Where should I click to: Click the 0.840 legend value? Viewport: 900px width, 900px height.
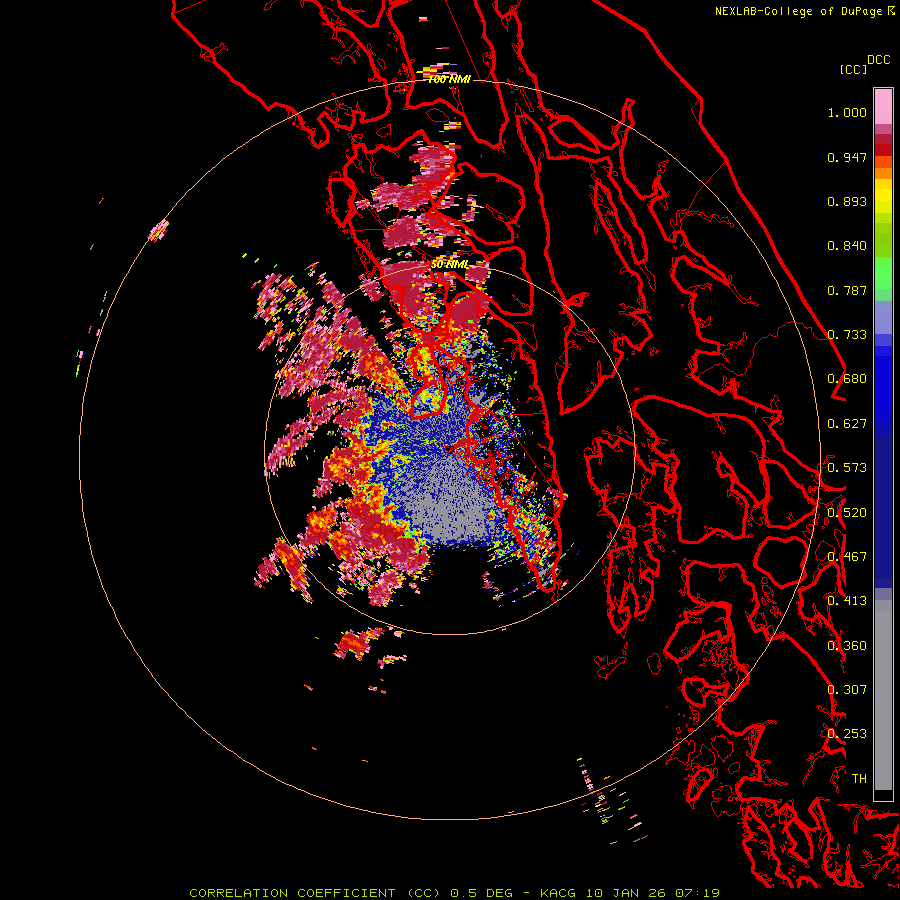pos(847,246)
